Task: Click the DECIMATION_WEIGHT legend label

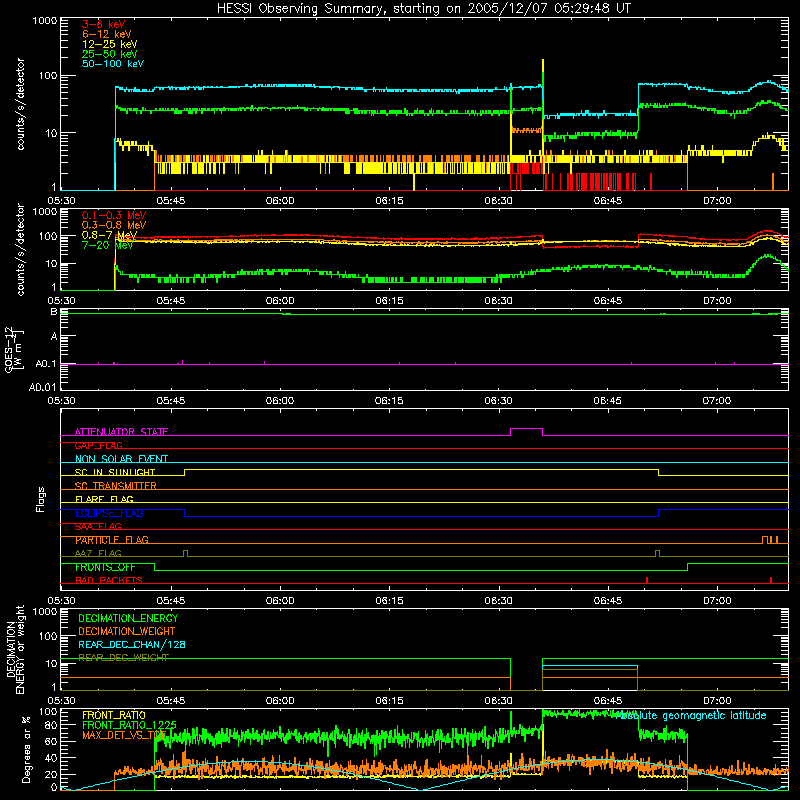Action: click(127, 631)
